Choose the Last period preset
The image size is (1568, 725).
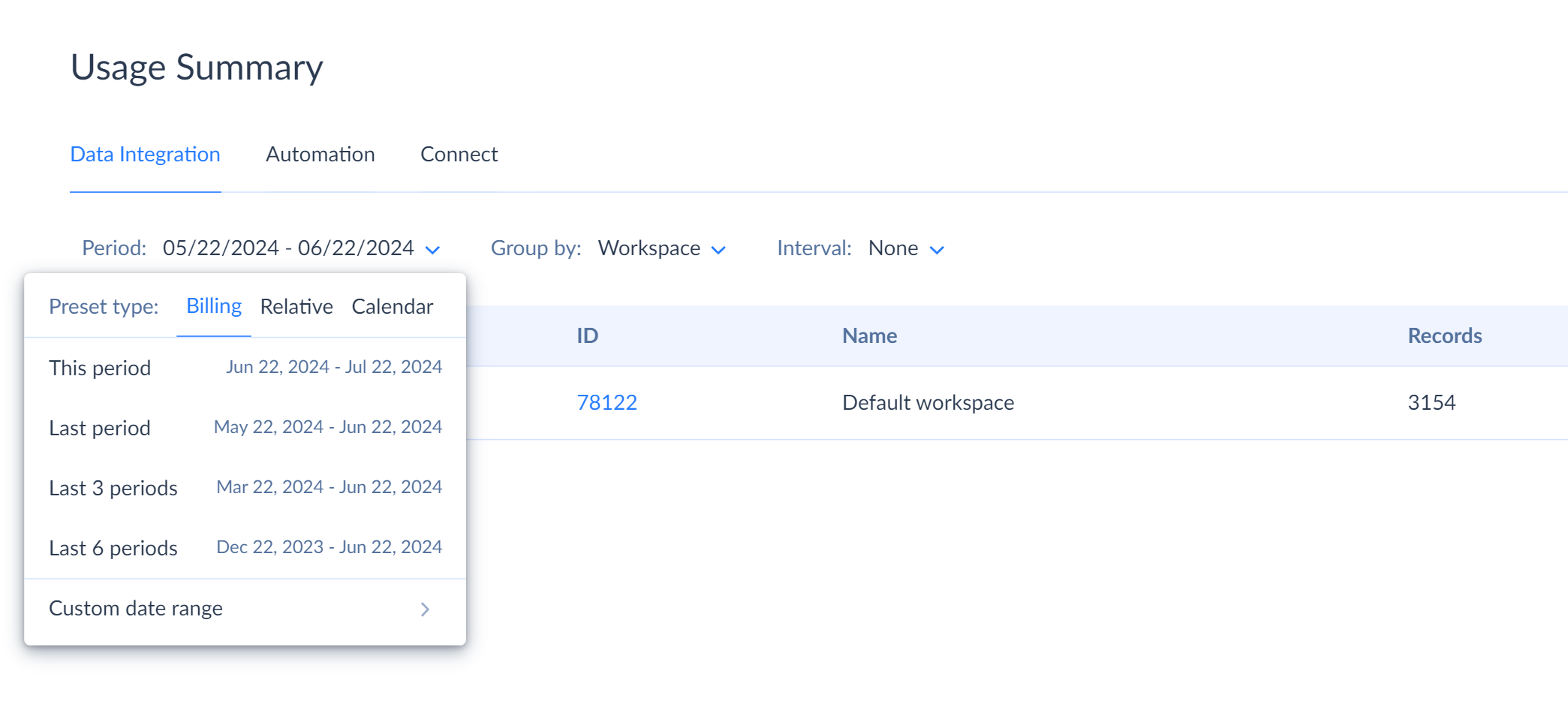tap(245, 428)
